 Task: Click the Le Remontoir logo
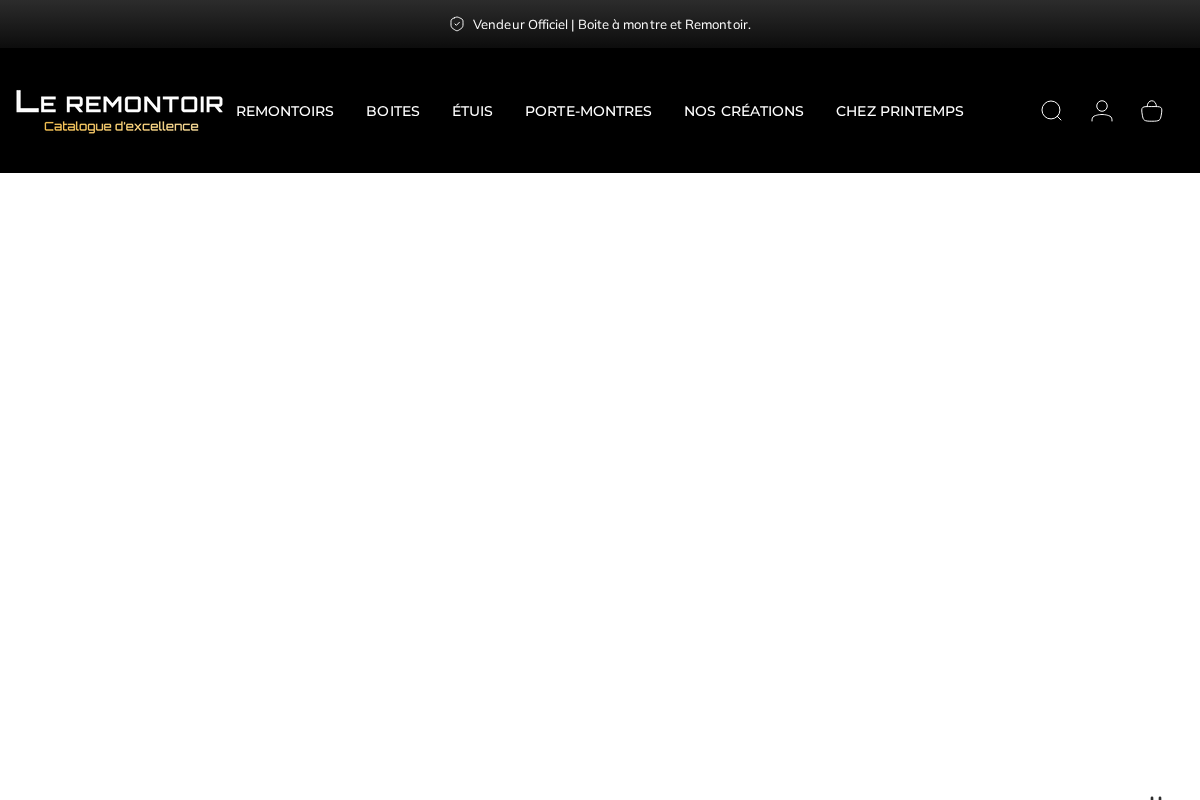coord(119,110)
